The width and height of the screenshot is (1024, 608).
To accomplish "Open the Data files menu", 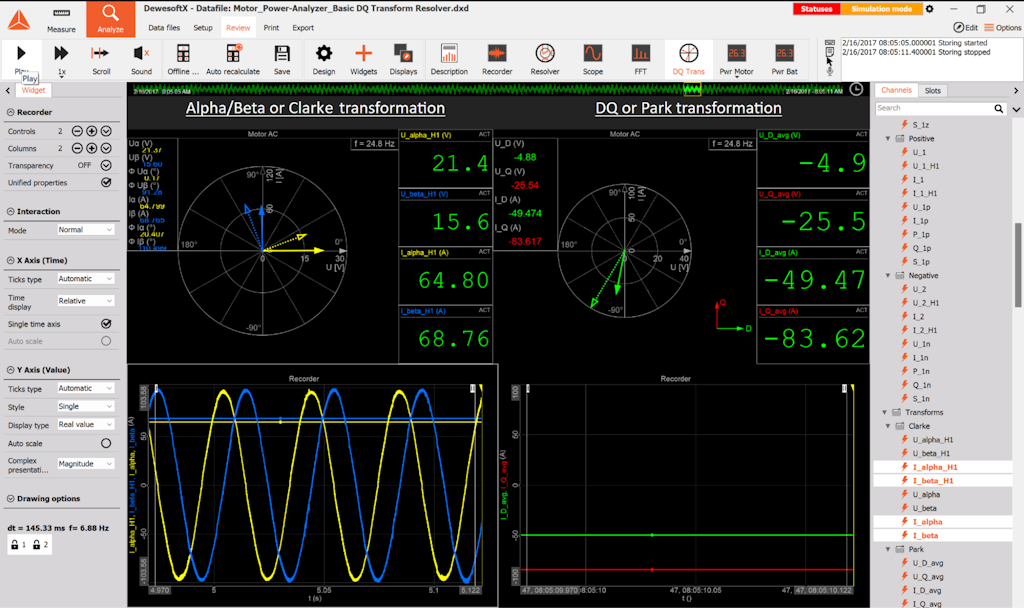I will tap(164, 27).
